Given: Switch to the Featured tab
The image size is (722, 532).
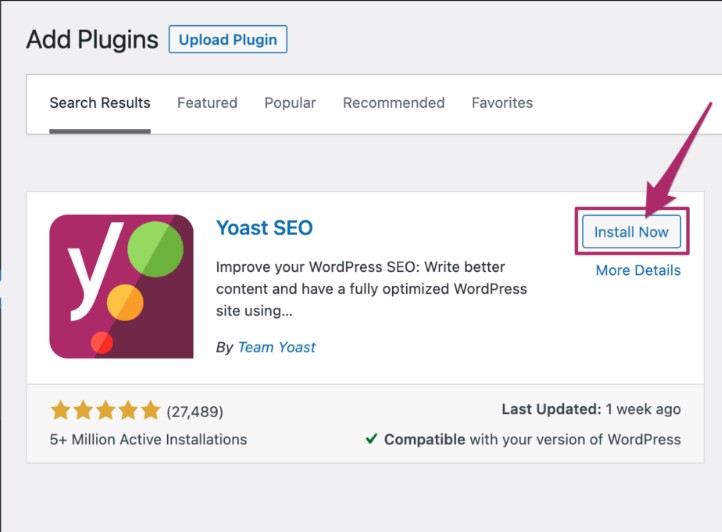Looking at the screenshot, I should (x=207, y=103).
